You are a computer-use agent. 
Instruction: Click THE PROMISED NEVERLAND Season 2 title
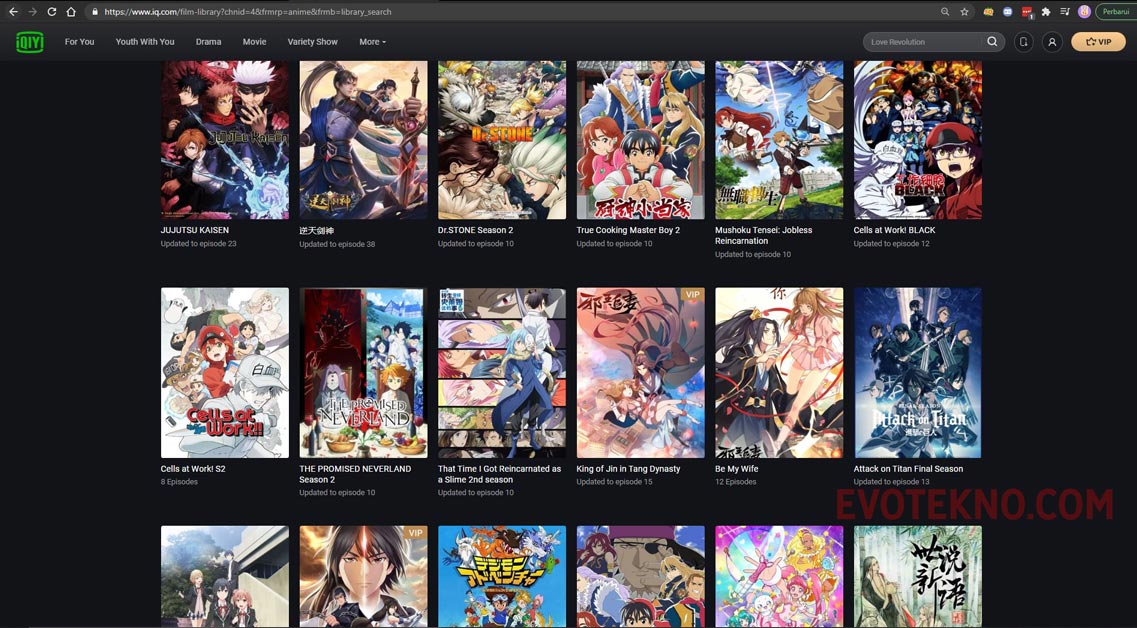pyautogui.click(x=355, y=474)
